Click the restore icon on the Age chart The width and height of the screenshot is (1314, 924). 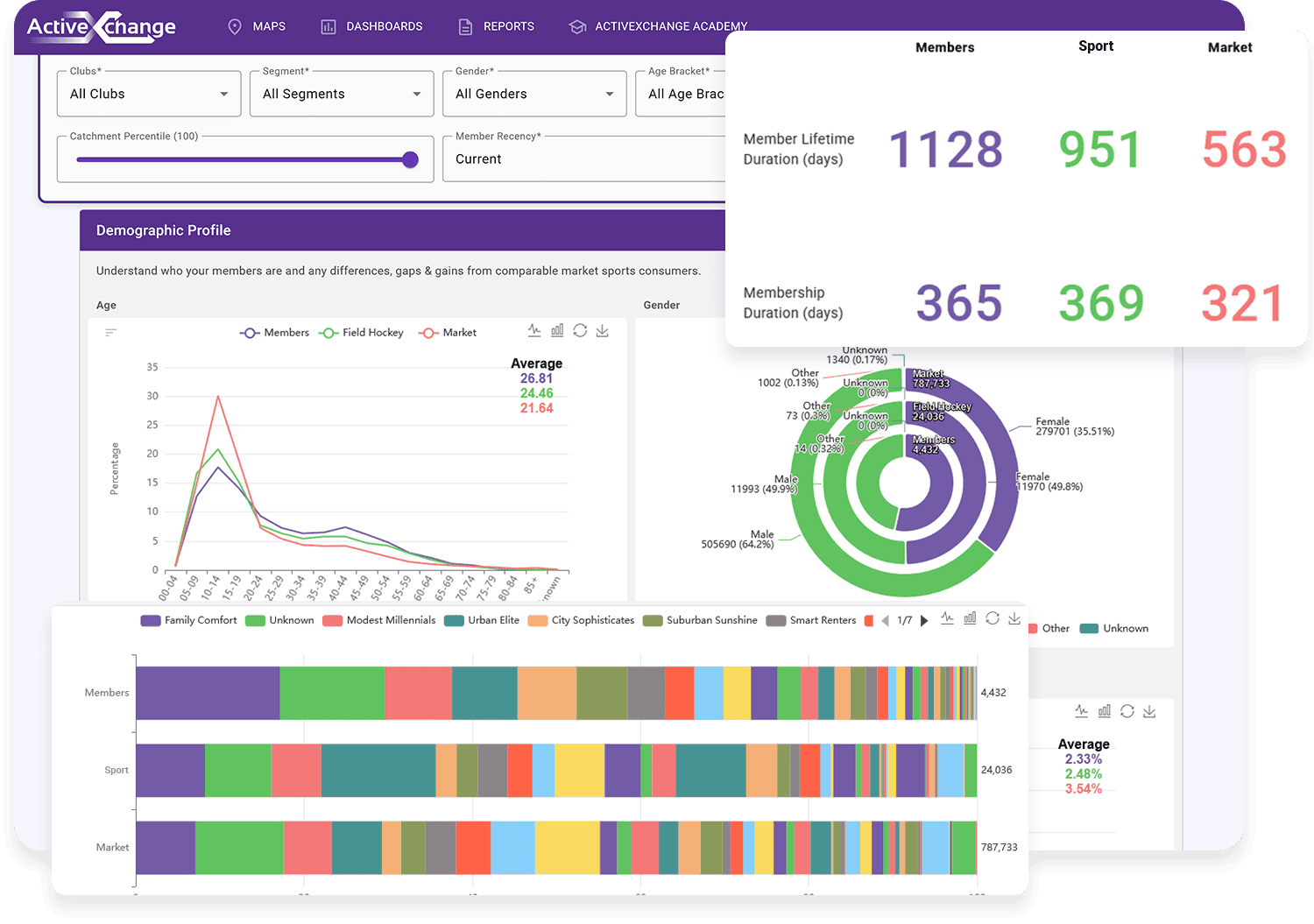(x=580, y=330)
